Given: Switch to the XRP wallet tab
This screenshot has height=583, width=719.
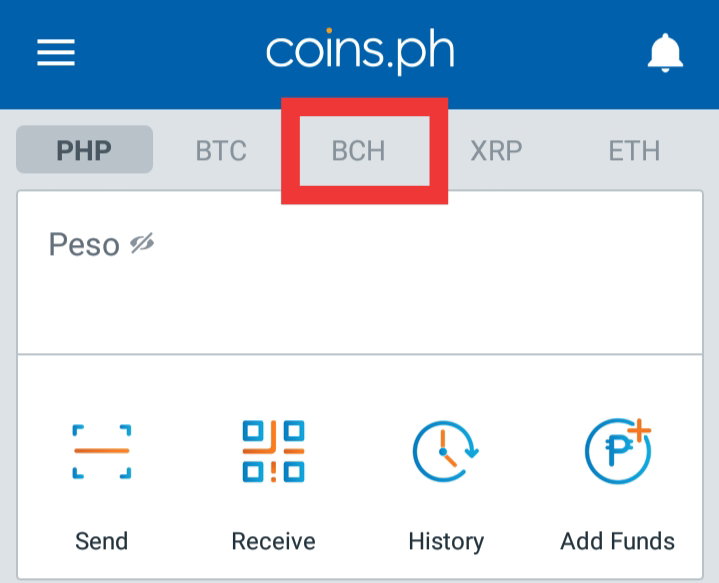Looking at the screenshot, I should (x=497, y=150).
